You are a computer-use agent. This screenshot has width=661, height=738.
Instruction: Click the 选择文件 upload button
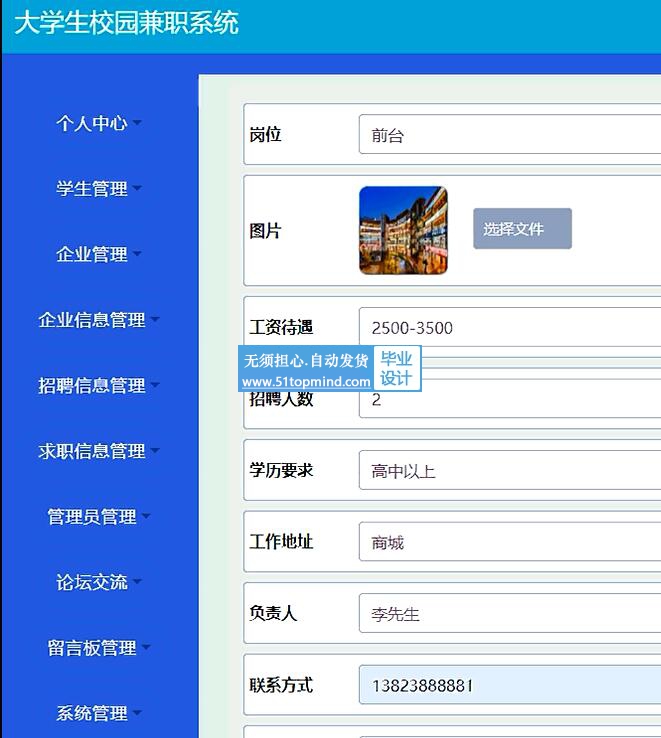pos(522,229)
